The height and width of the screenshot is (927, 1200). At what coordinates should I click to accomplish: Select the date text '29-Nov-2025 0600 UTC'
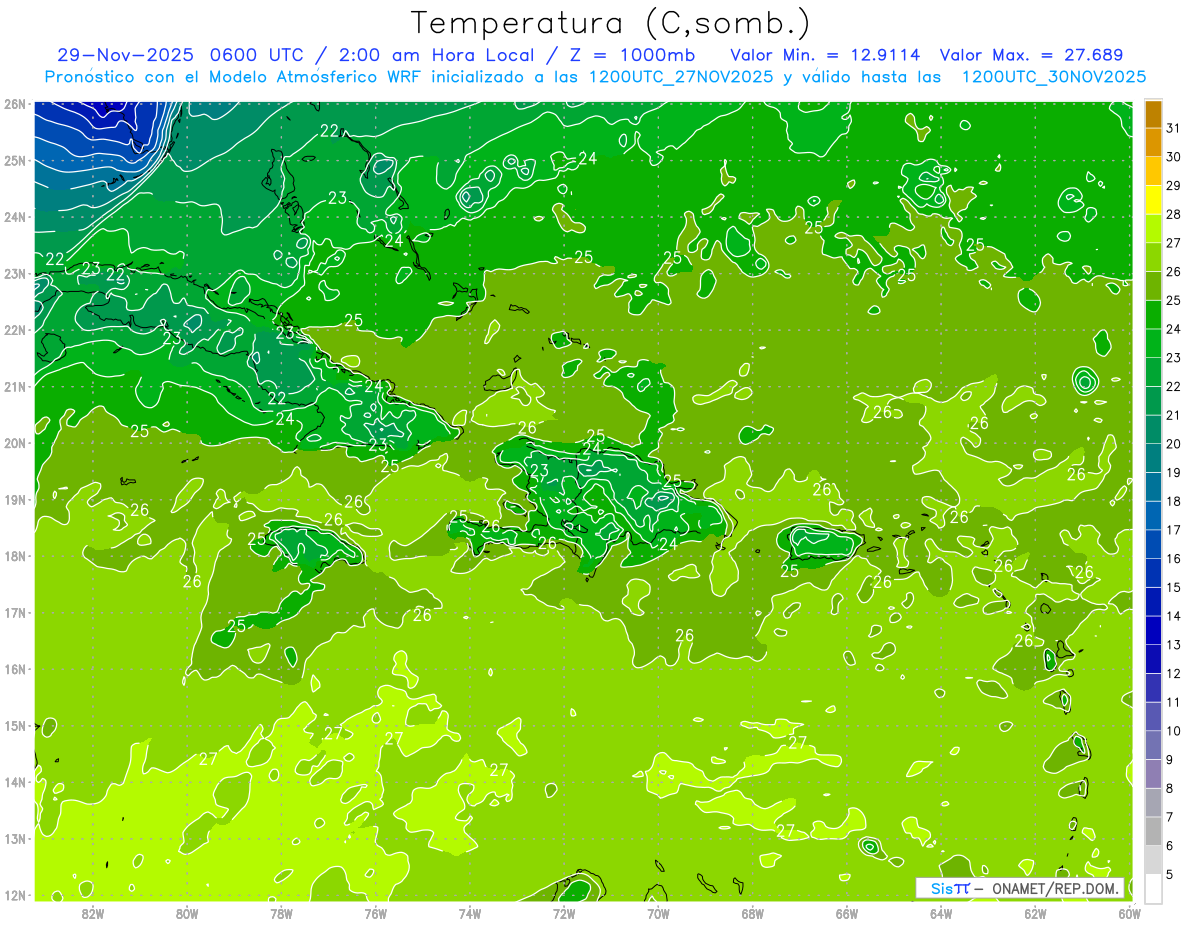181,55
